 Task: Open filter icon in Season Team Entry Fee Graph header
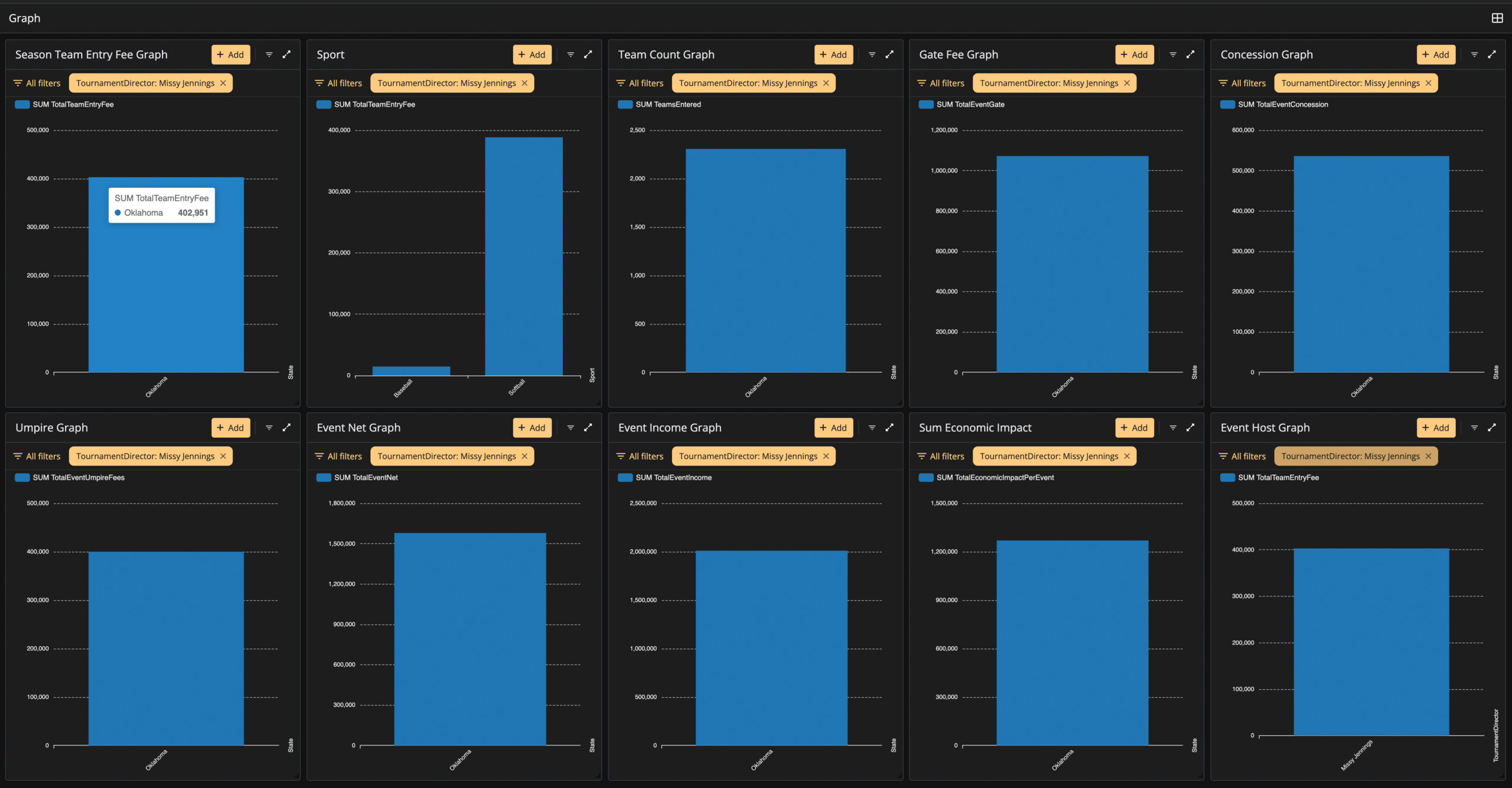point(269,54)
